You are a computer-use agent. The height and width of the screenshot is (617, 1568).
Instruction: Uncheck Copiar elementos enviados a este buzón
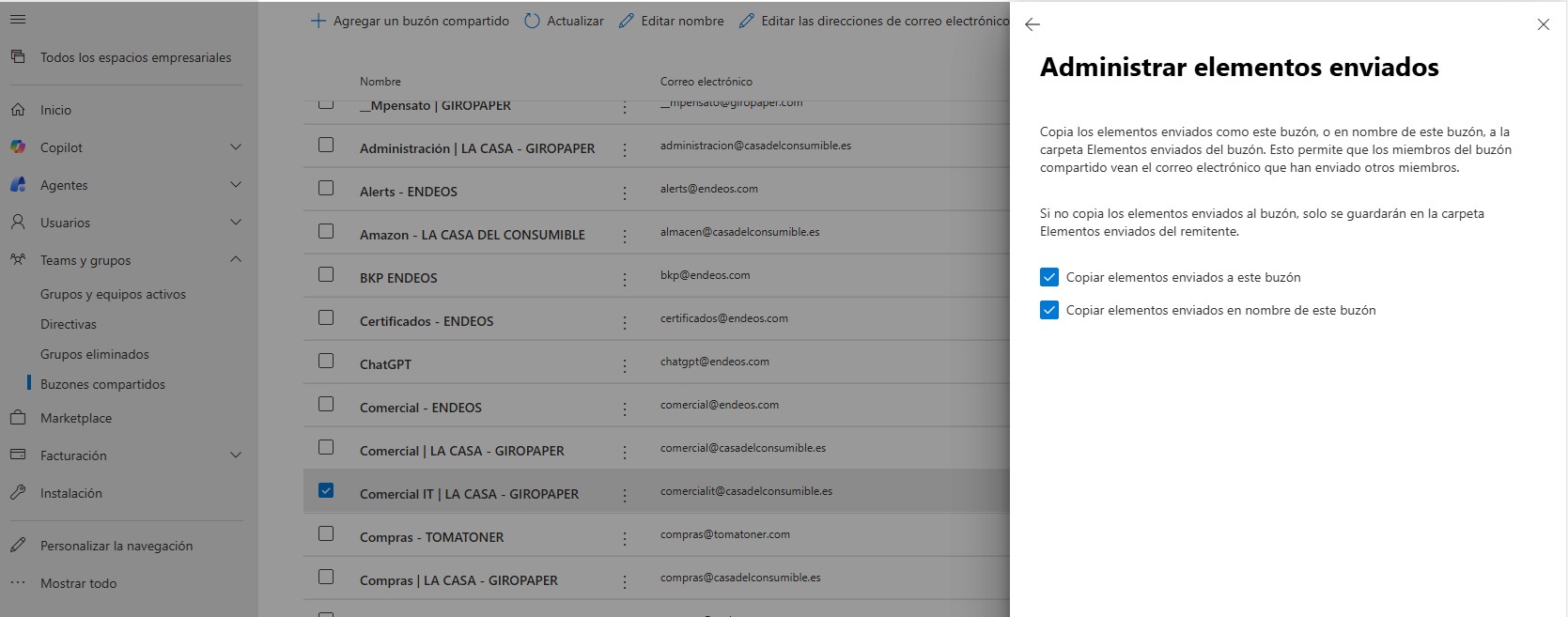pos(1049,277)
